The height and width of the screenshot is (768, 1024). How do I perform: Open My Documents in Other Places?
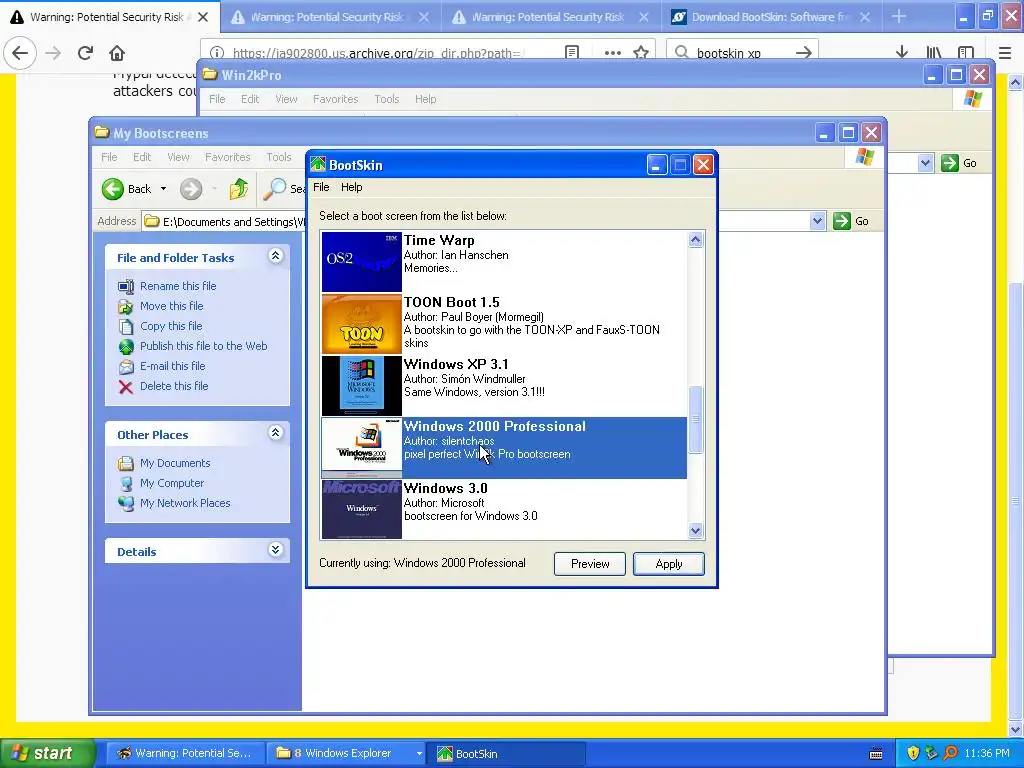(175, 463)
